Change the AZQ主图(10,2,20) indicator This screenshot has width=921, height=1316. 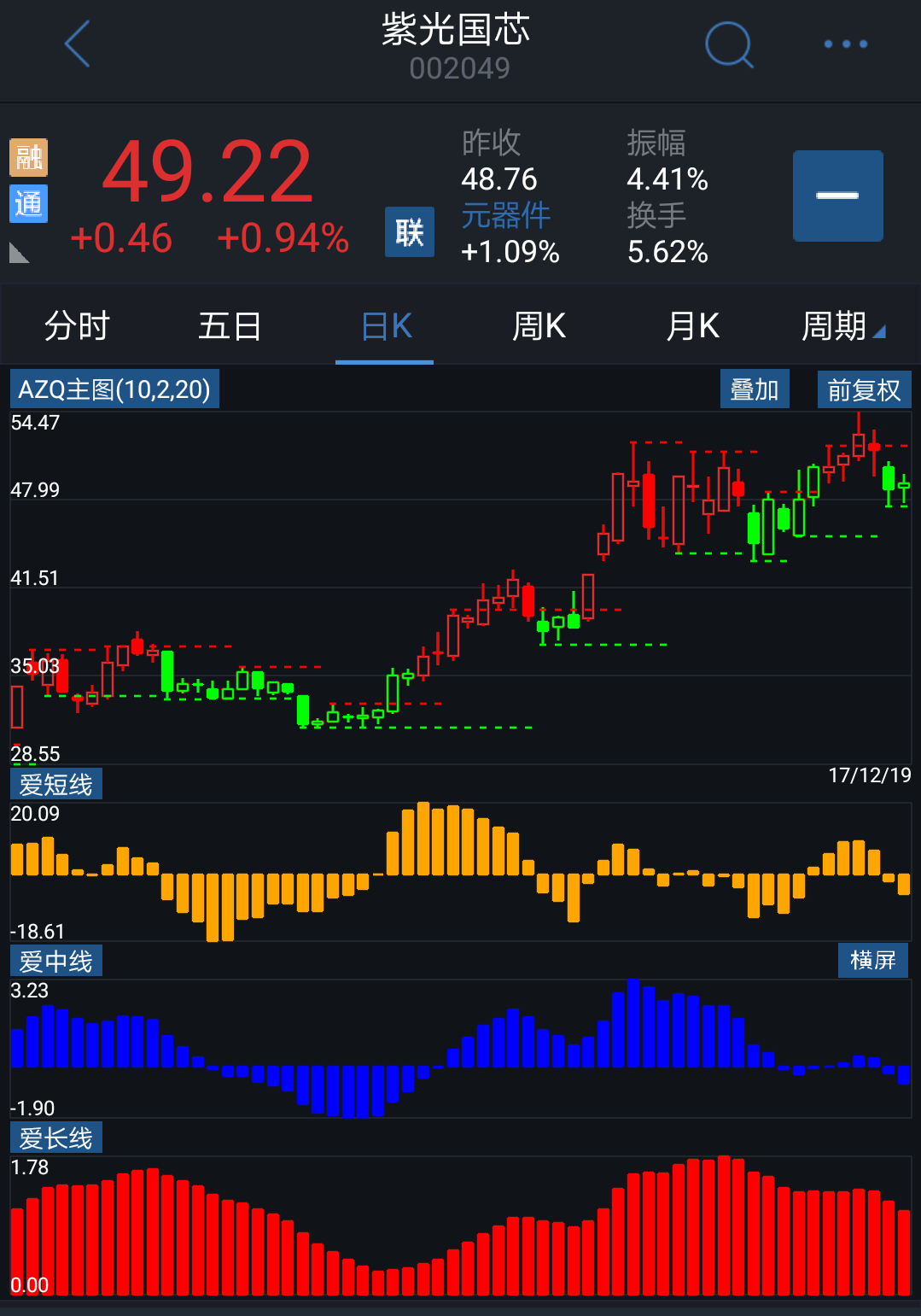tap(114, 389)
